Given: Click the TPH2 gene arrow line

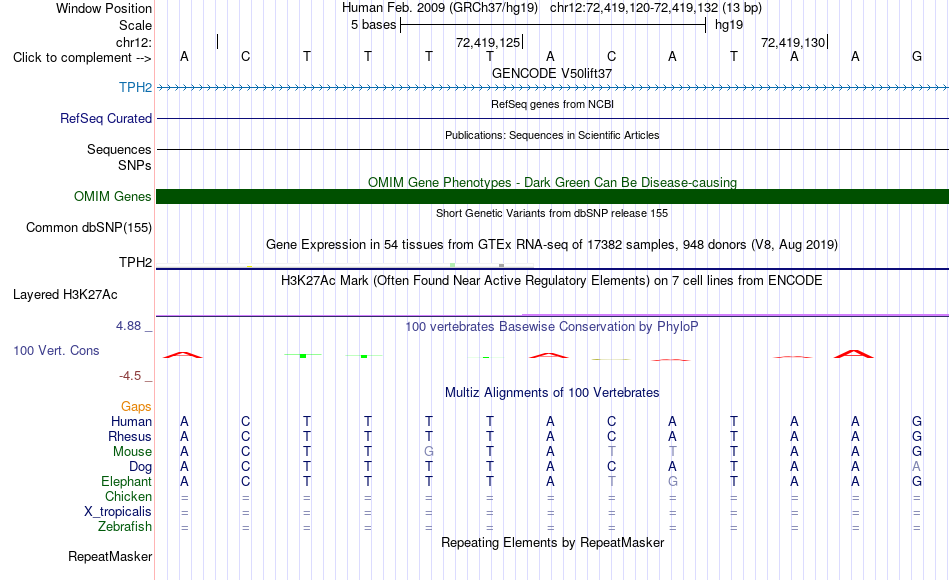Looking at the screenshot, I should coord(552,88).
